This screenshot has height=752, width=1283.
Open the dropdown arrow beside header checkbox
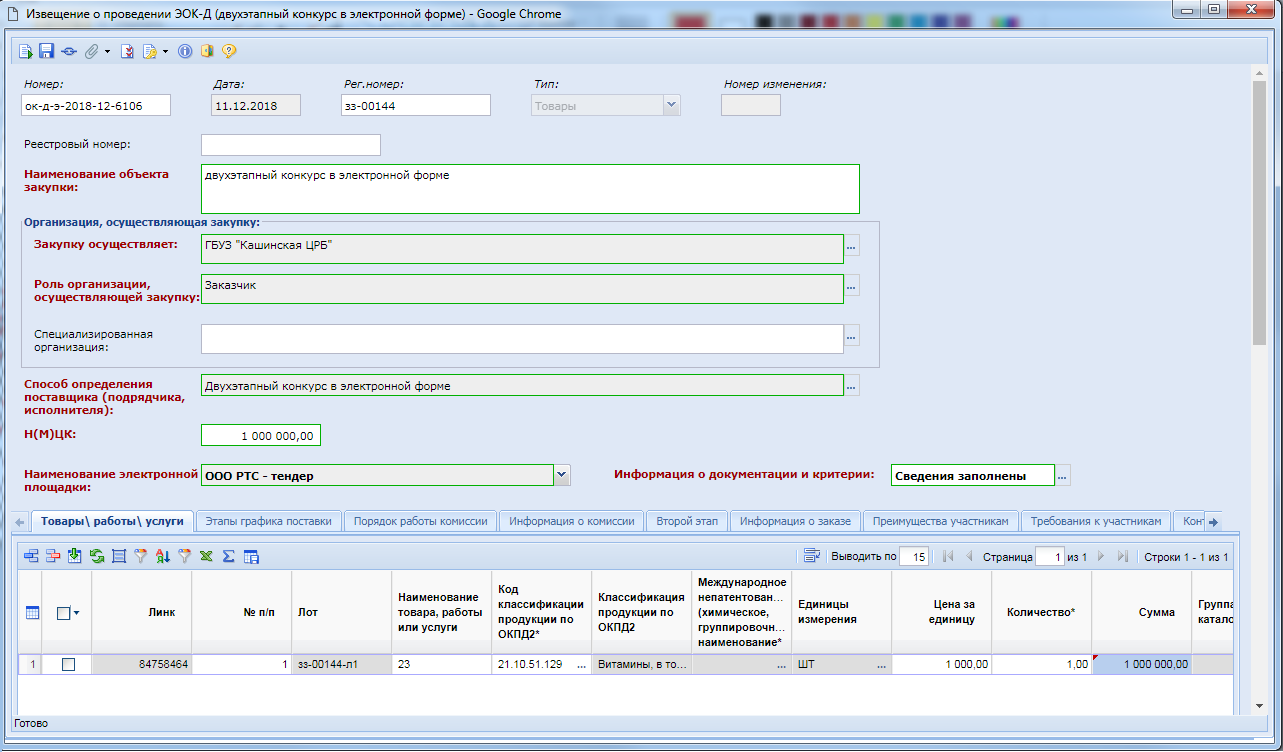coord(77,614)
